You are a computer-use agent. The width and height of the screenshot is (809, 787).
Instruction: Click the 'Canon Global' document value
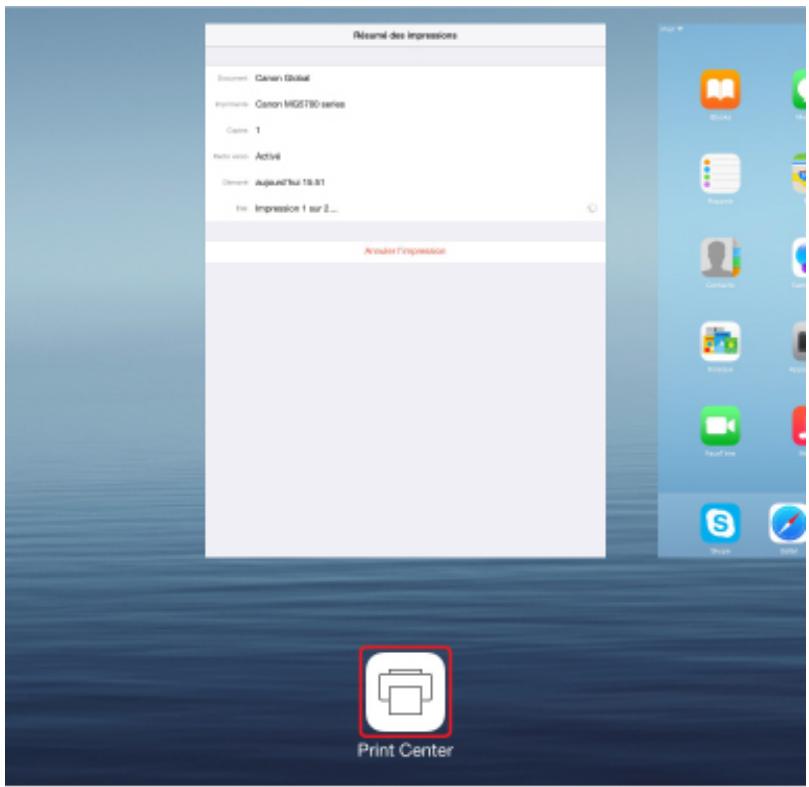point(282,78)
